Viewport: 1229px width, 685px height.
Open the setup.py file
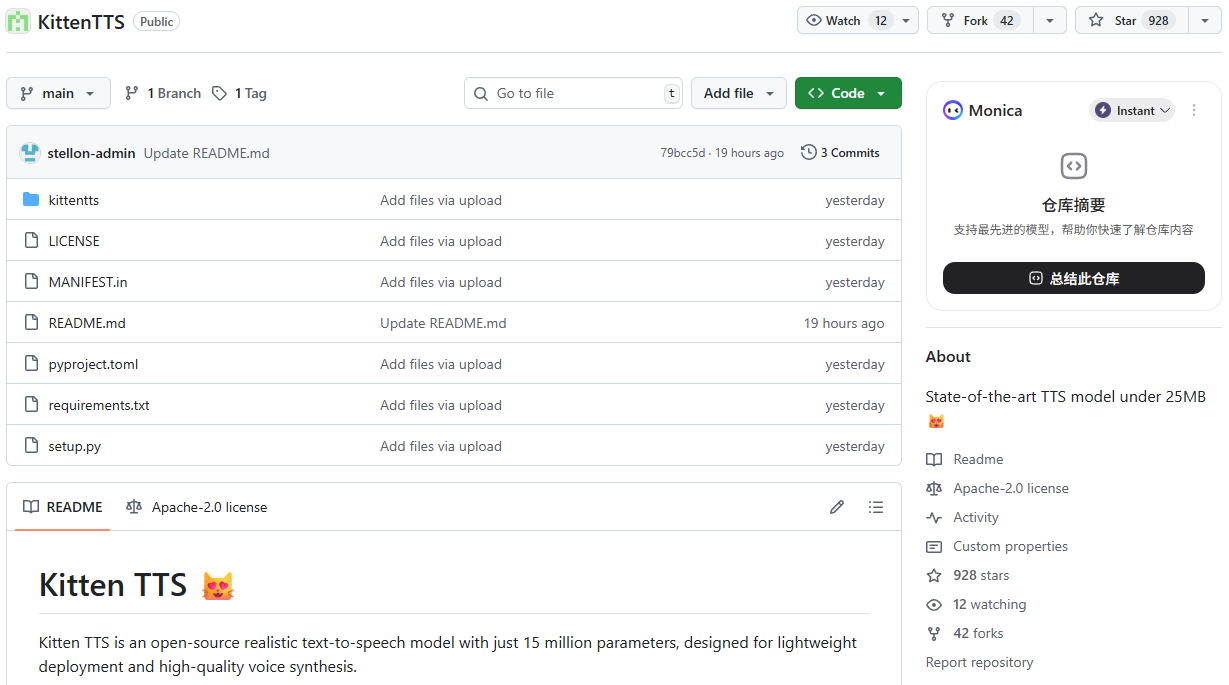point(75,446)
